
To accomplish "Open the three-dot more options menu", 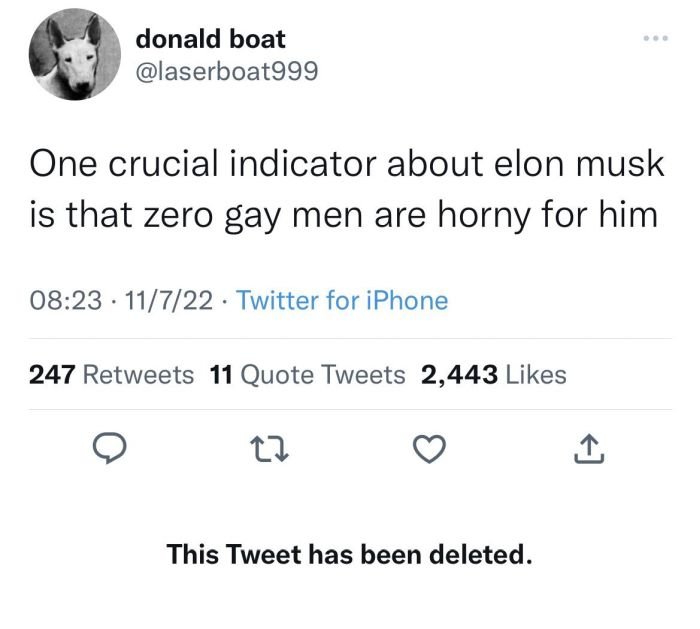I will pyautogui.click(x=653, y=40).
